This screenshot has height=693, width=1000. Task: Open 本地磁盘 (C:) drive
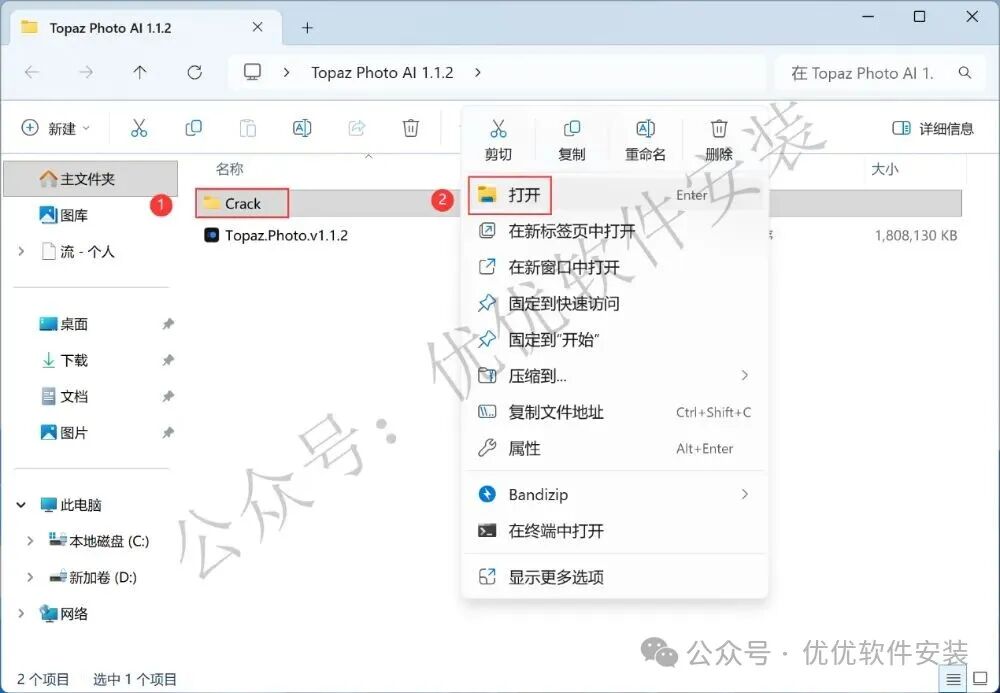(99, 541)
